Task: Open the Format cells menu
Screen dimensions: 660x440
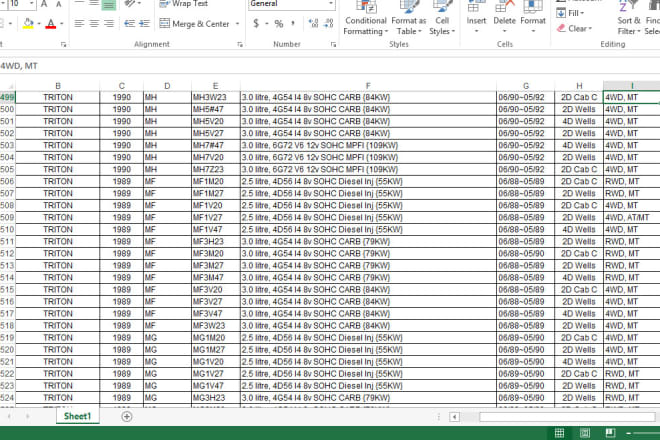Action: click(x=533, y=18)
